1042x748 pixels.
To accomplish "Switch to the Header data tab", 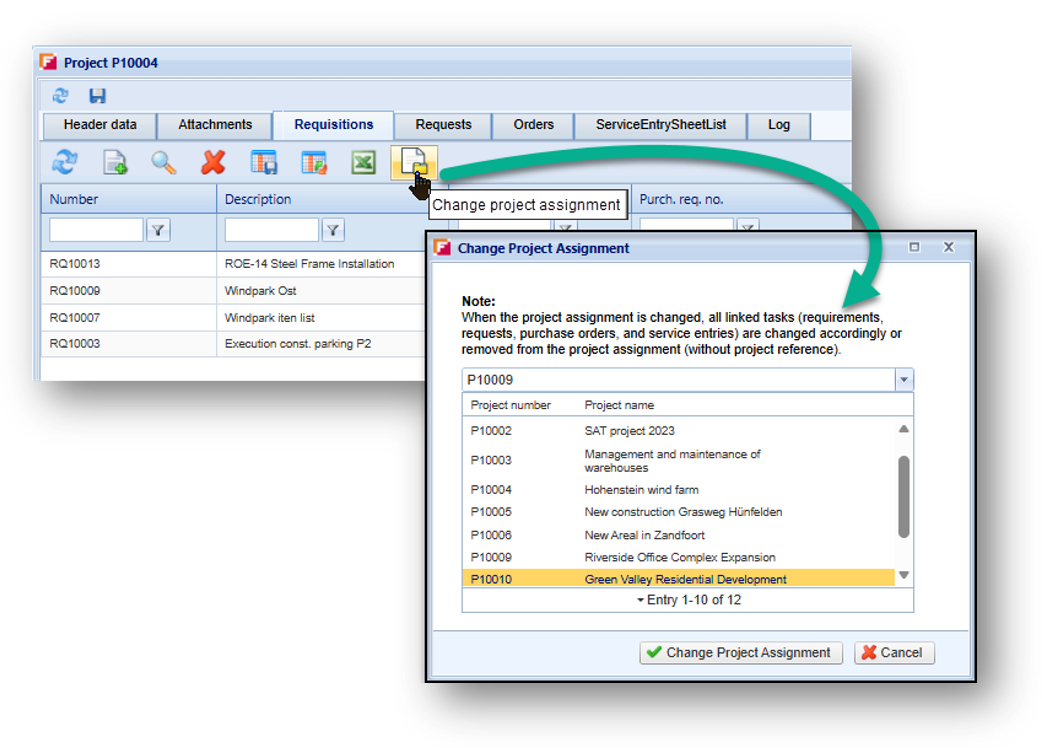I will [x=100, y=125].
